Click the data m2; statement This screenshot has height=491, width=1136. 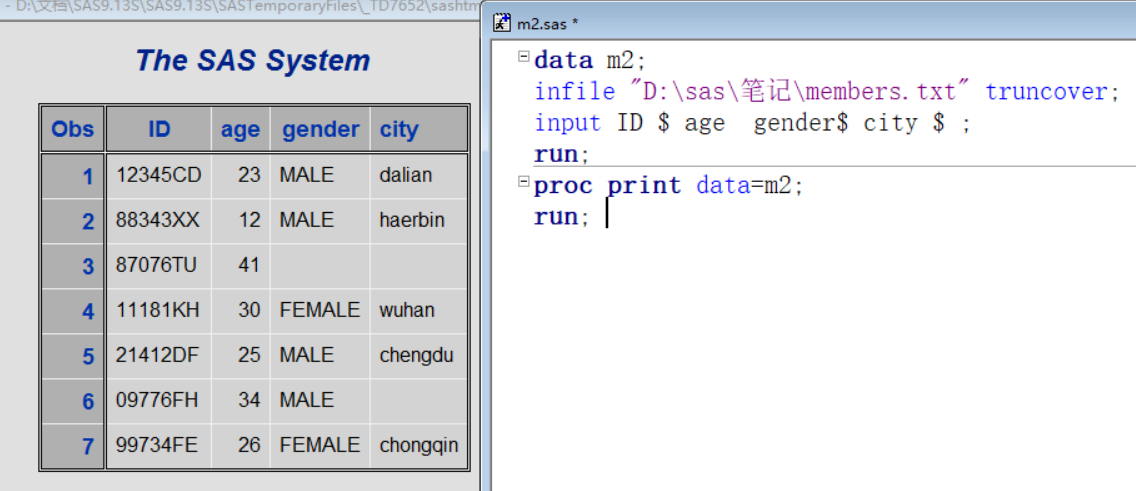click(x=588, y=60)
